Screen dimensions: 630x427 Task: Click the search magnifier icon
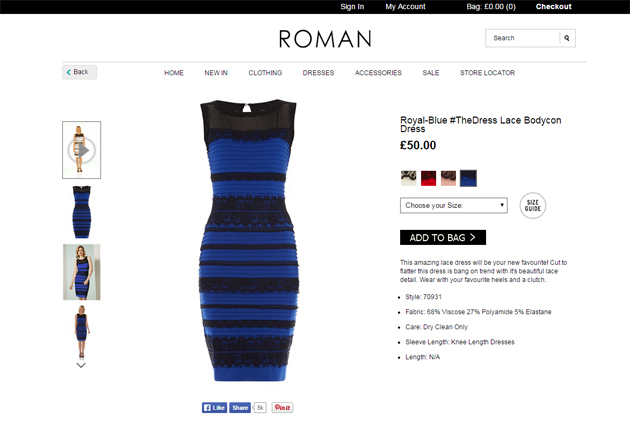coord(567,38)
